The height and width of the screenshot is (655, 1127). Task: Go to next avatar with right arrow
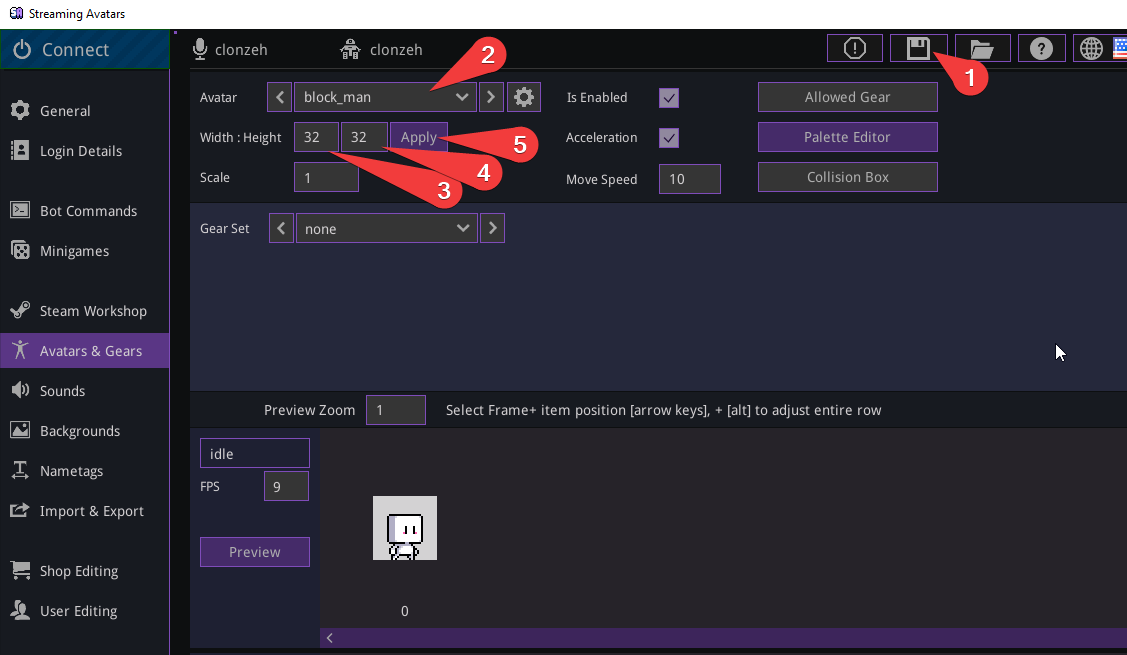491,97
